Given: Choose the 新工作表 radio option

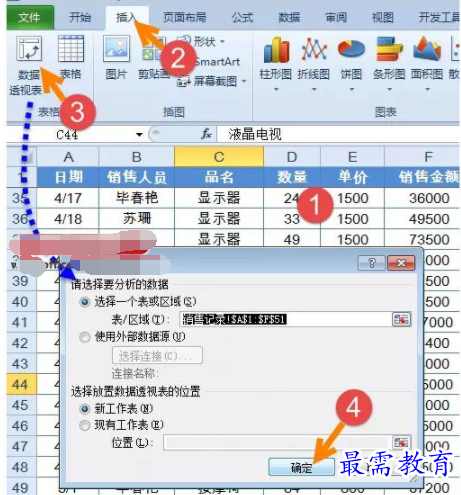Looking at the screenshot, I should point(85,409).
